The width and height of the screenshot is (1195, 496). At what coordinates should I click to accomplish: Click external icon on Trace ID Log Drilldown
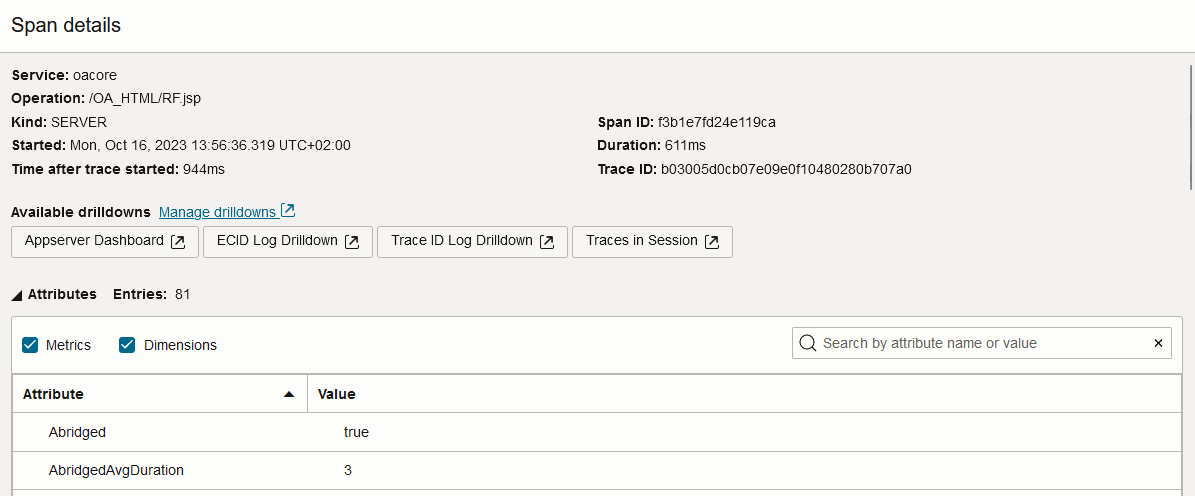[547, 242]
